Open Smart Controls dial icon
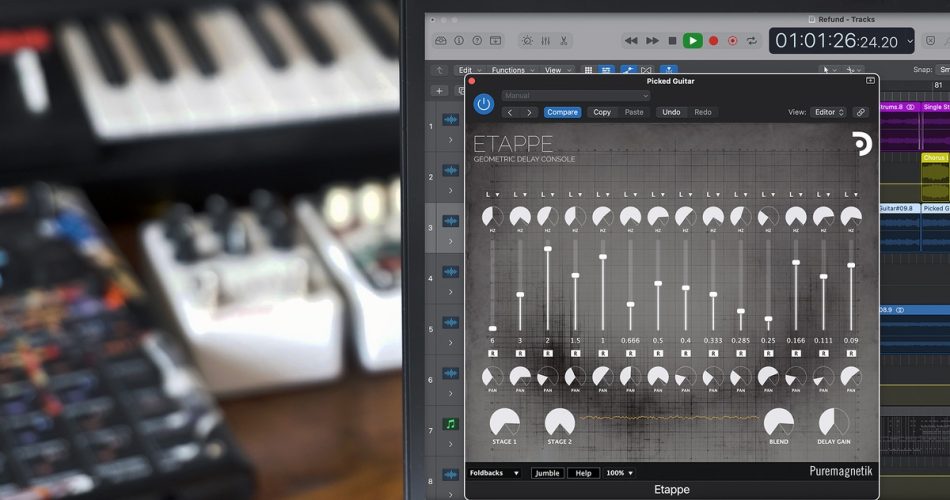This screenshot has width=950, height=500. pos(527,41)
